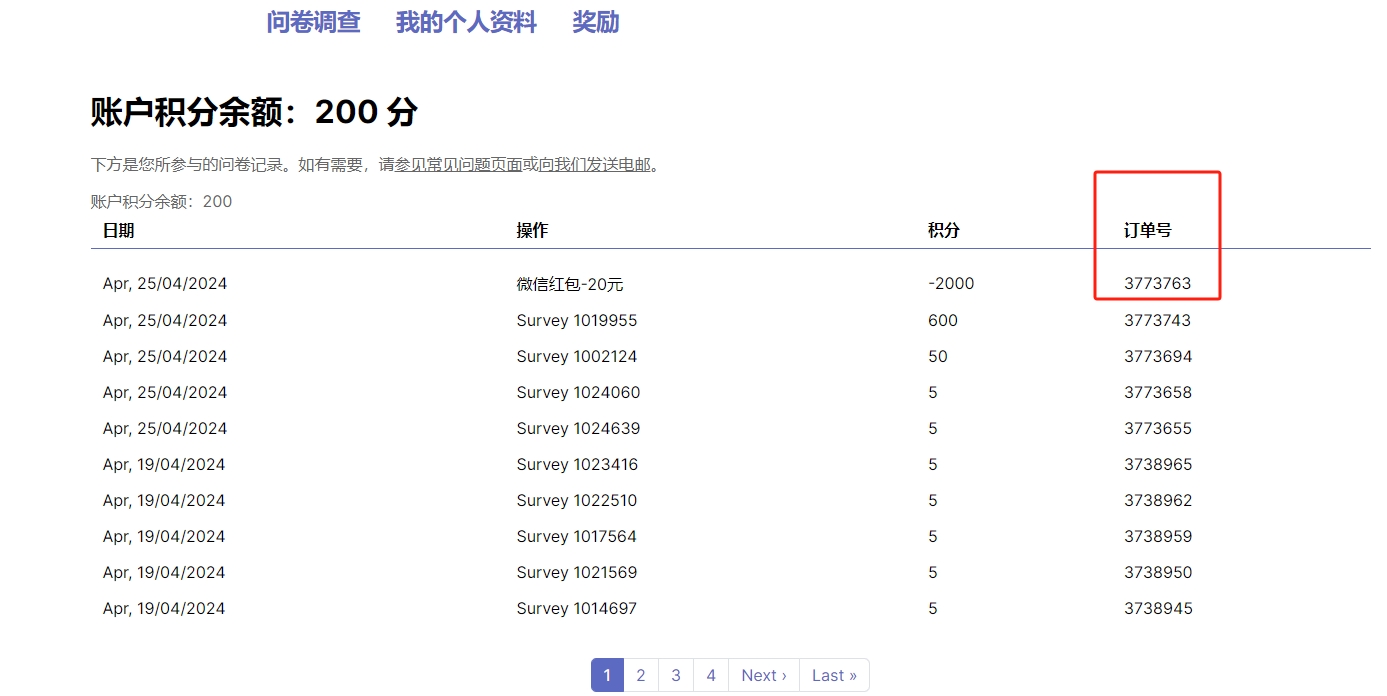The height and width of the screenshot is (696, 1387).
Task: Open the 奖励 rewards tab
Action: tap(595, 22)
